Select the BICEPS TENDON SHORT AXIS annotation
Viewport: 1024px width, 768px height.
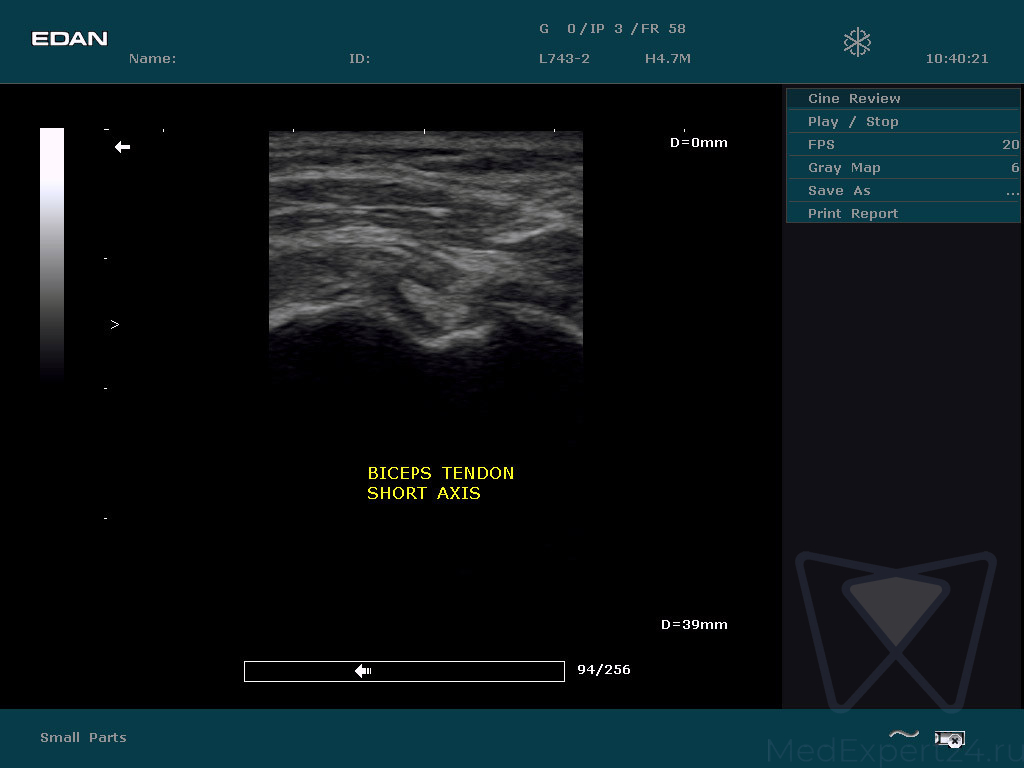(440, 483)
